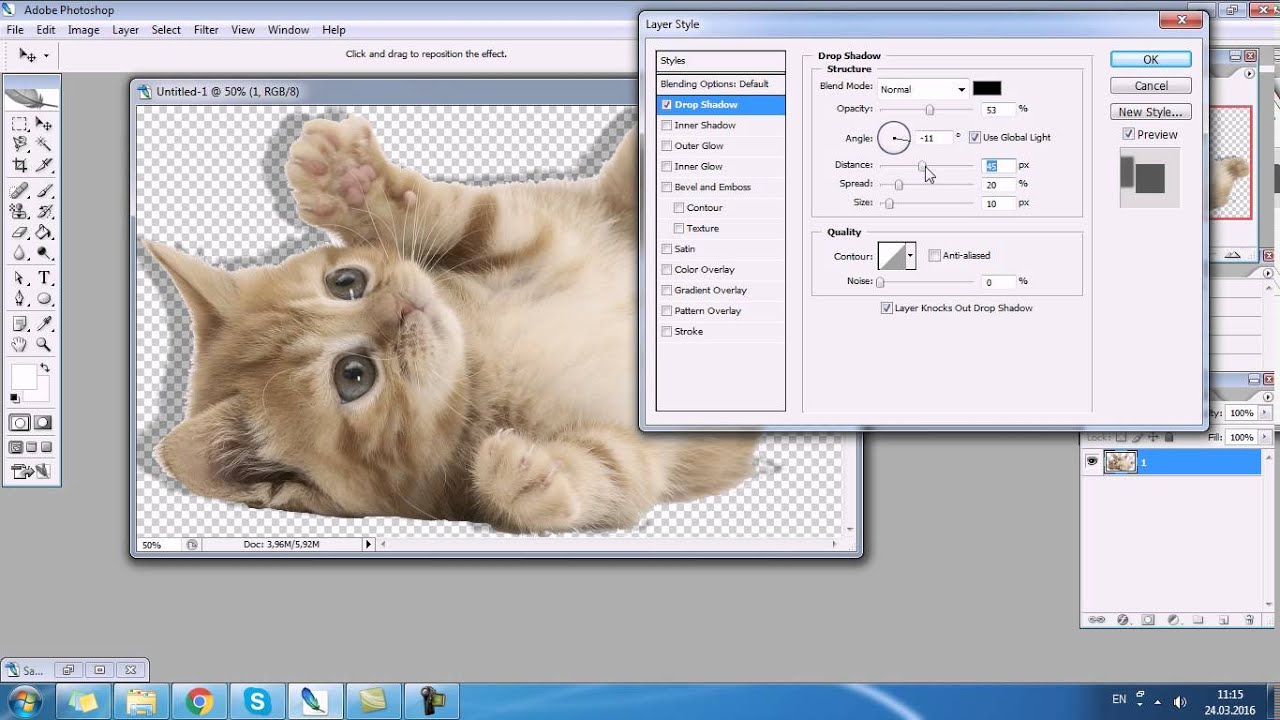Click the create new layer icon

click(x=1225, y=620)
